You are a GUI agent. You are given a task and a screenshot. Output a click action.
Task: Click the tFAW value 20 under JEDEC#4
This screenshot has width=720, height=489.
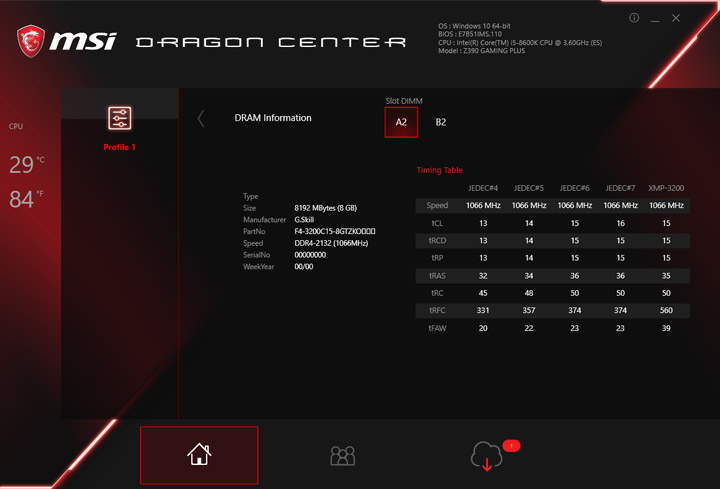coord(483,328)
